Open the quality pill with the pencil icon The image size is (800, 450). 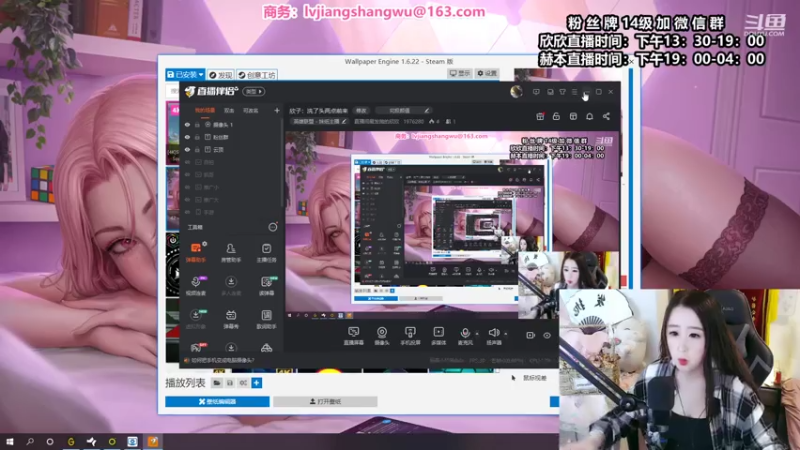[403, 110]
